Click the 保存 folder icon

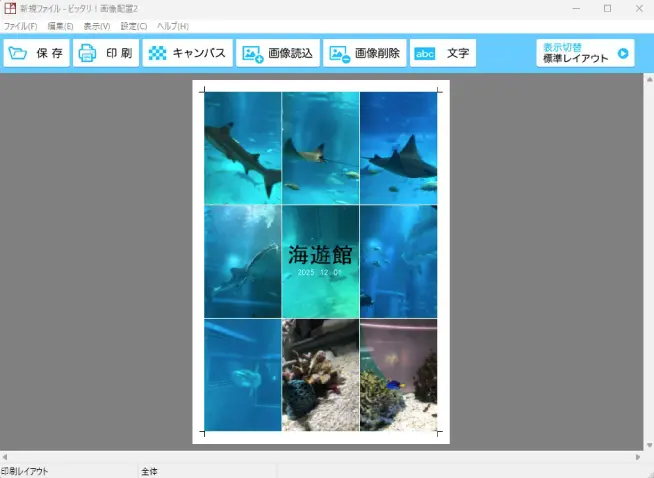18,54
